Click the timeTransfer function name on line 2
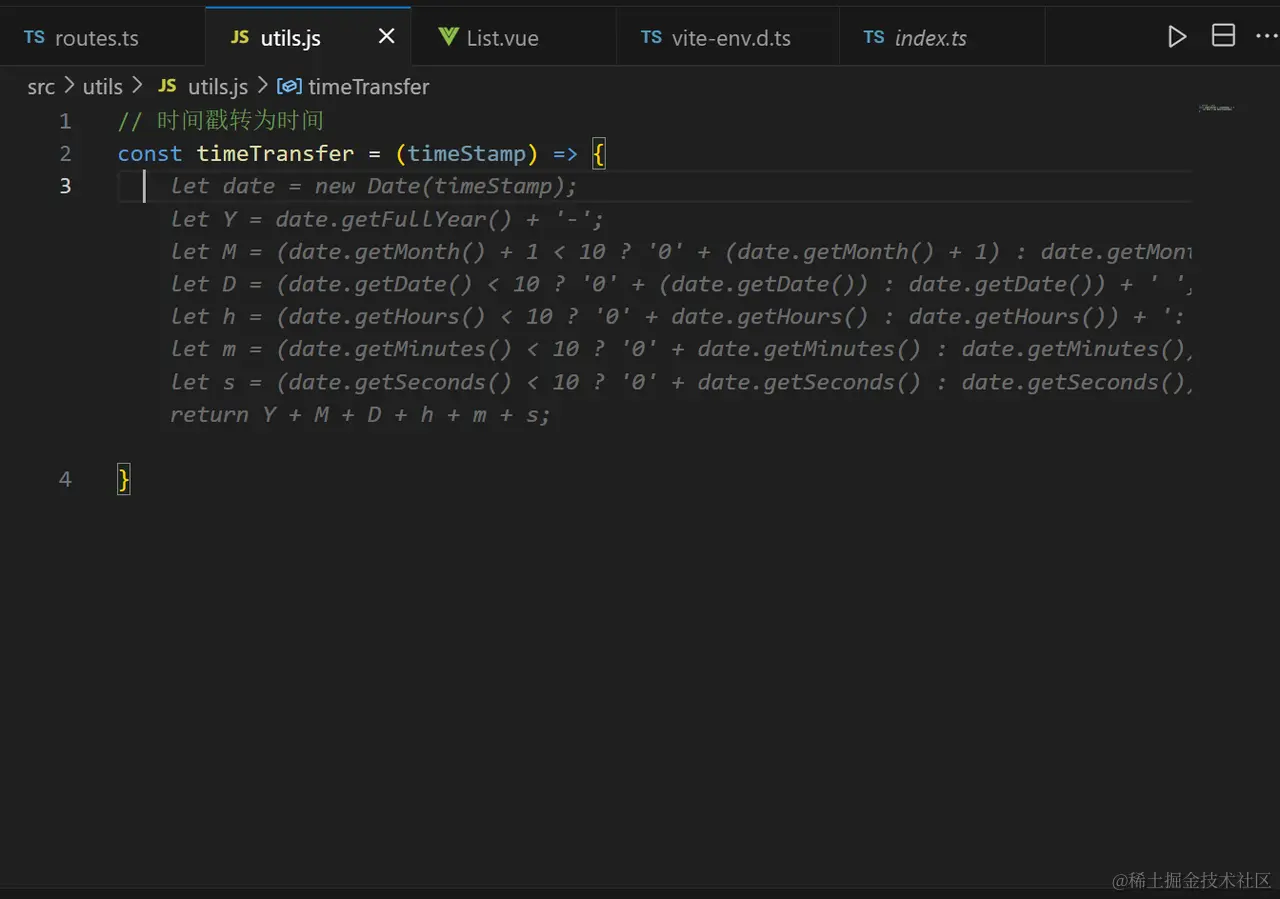The width and height of the screenshot is (1280, 899). 275,154
